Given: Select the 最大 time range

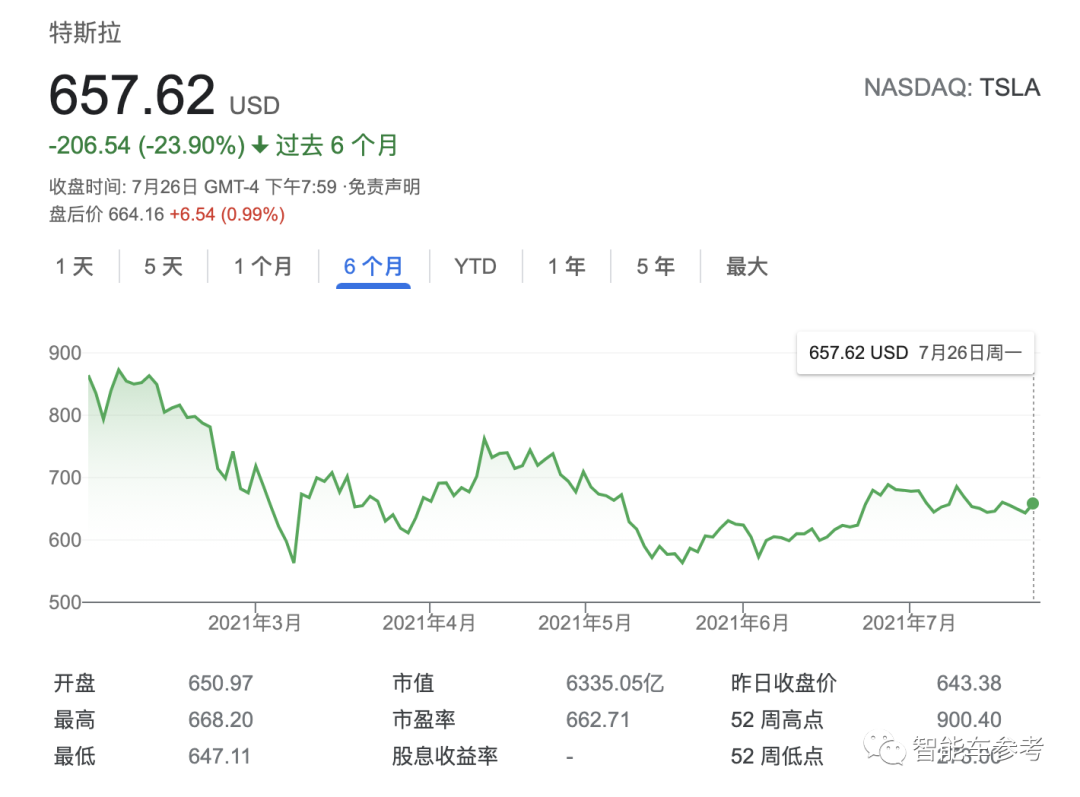Looking at the screenshot, I should [x=746, y=266].
